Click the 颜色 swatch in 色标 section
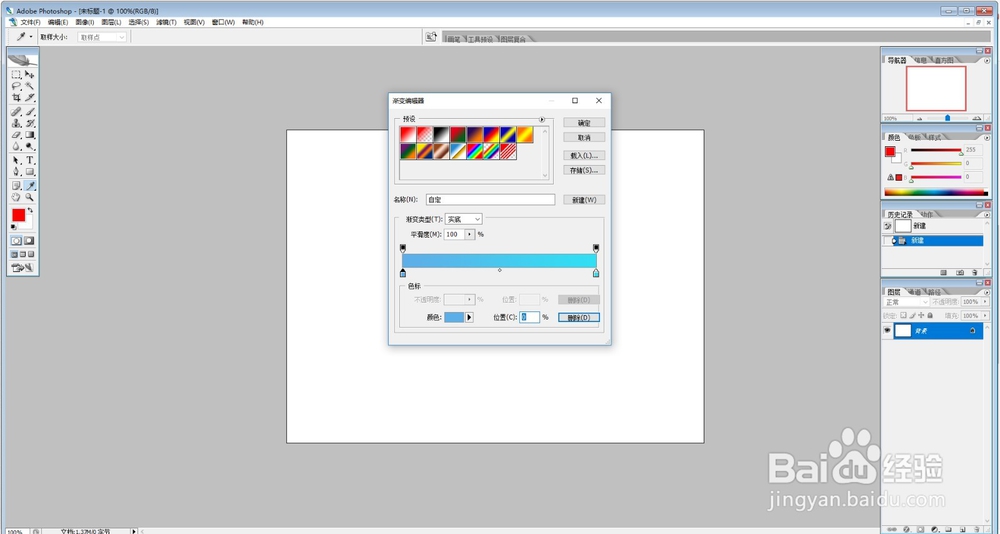The width and height of the screenshot is (1000, 534). tap(454, 317)
